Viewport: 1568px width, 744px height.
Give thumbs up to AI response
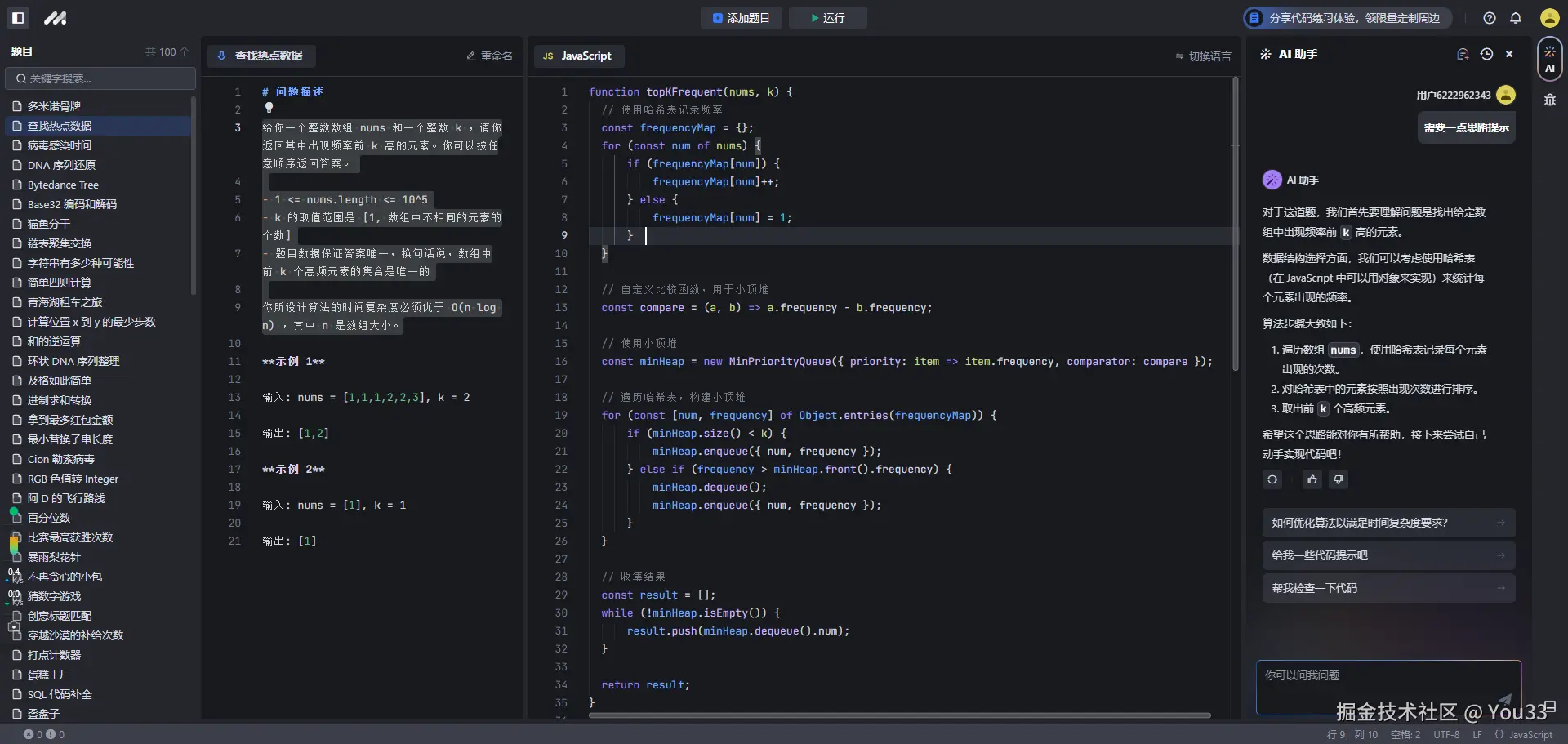pyautogui.click(x=1312, y=479)
